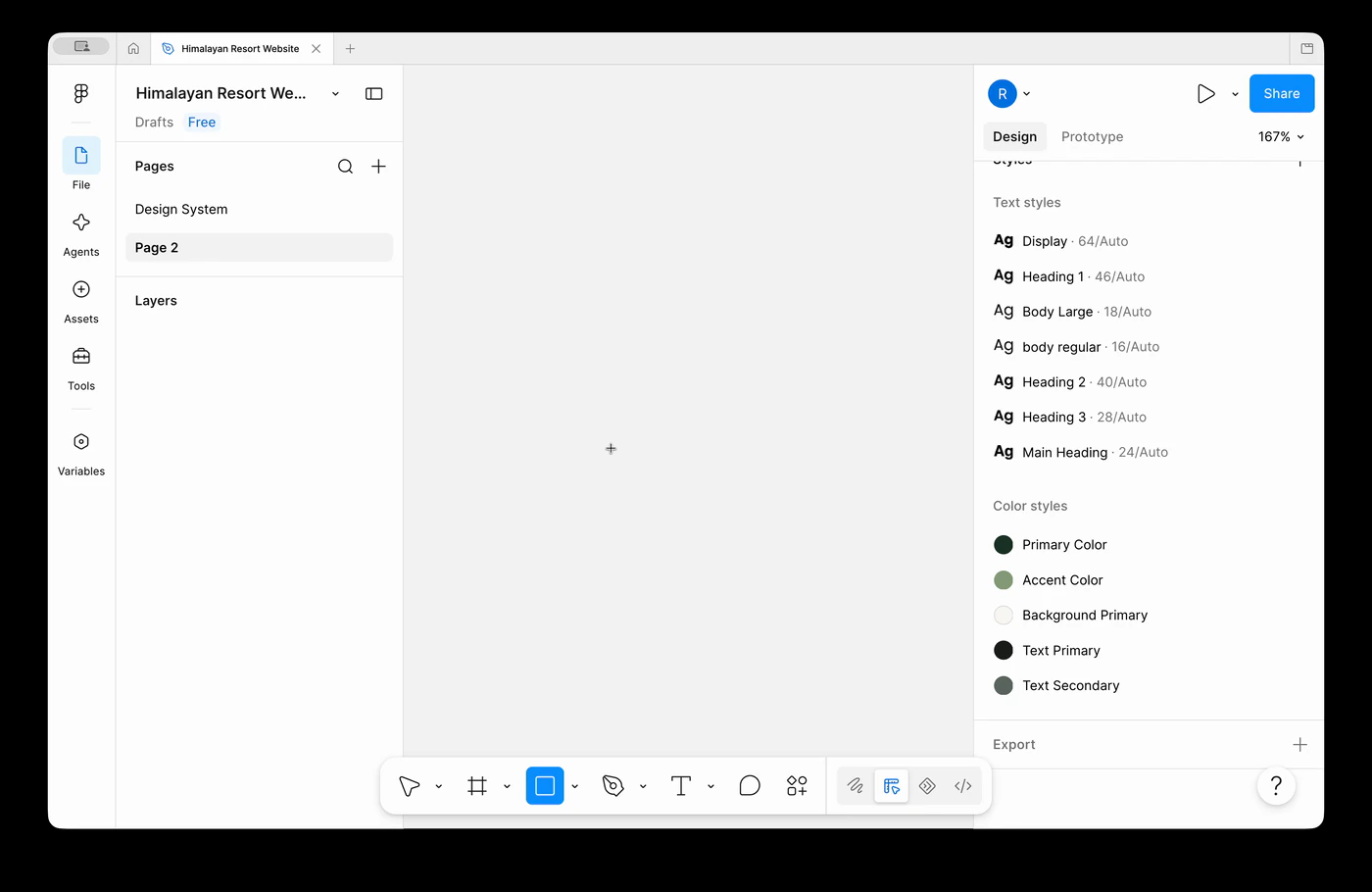
Task: Expand the shape tools dropdown chevron
Action: pyautogui.click(x=574, y=786)
